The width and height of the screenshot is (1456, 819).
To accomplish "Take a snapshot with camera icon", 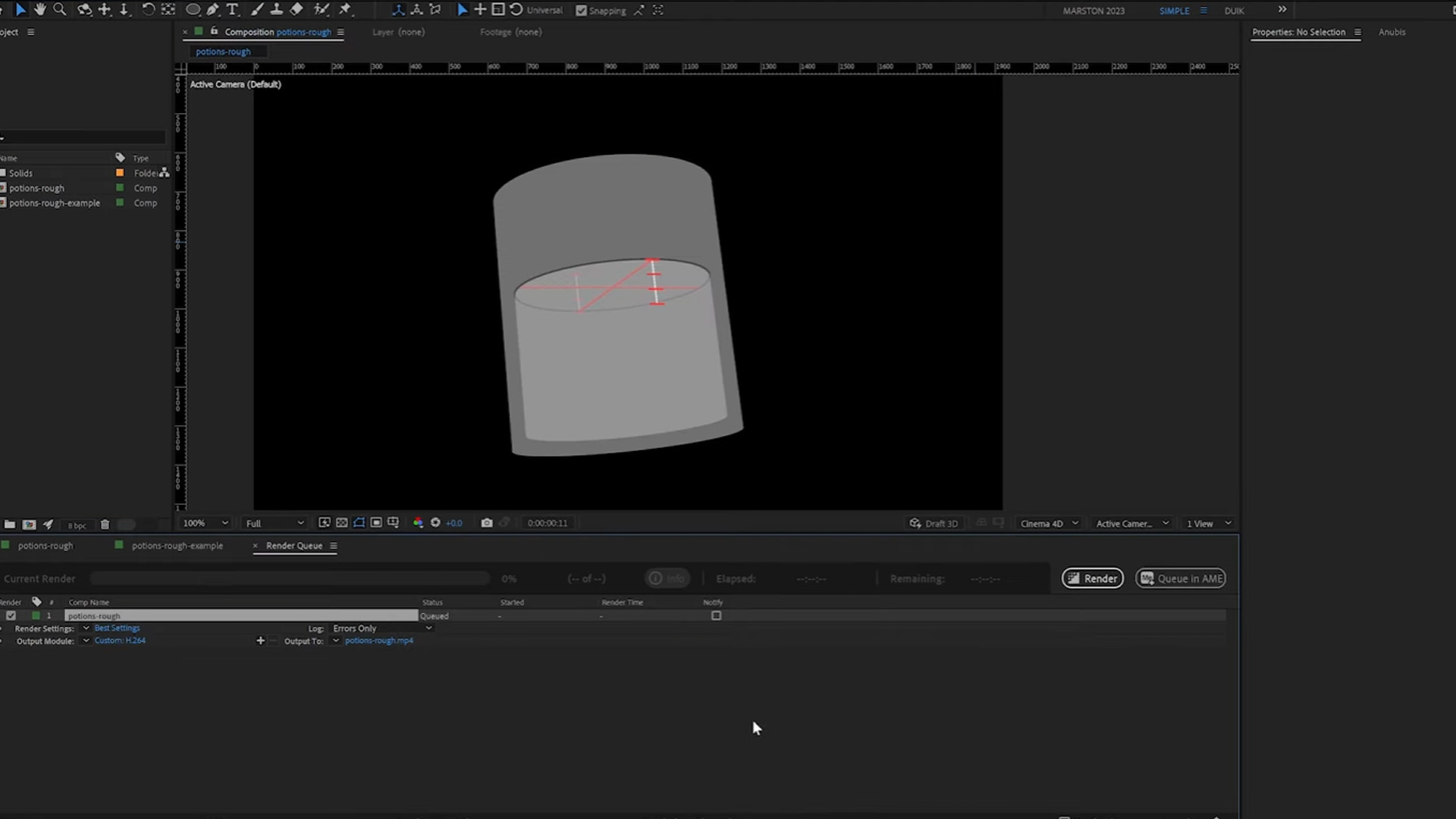I will click(x=487, y=522).
